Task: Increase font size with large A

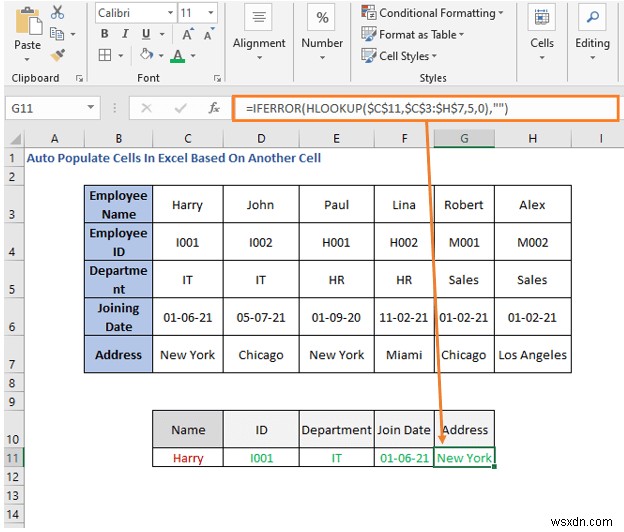Action: point(188,34)
